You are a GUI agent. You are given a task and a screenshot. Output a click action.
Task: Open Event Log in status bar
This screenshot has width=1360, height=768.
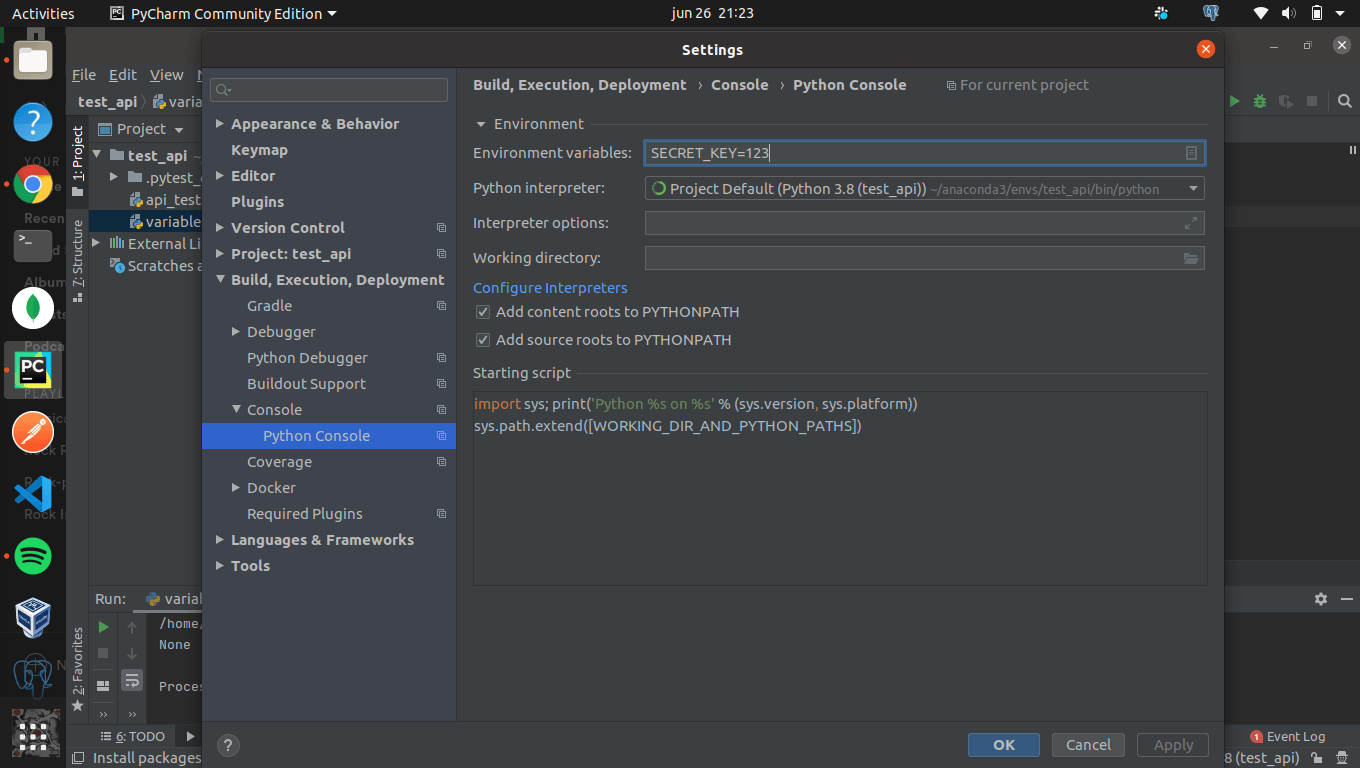coord(1288,737)
